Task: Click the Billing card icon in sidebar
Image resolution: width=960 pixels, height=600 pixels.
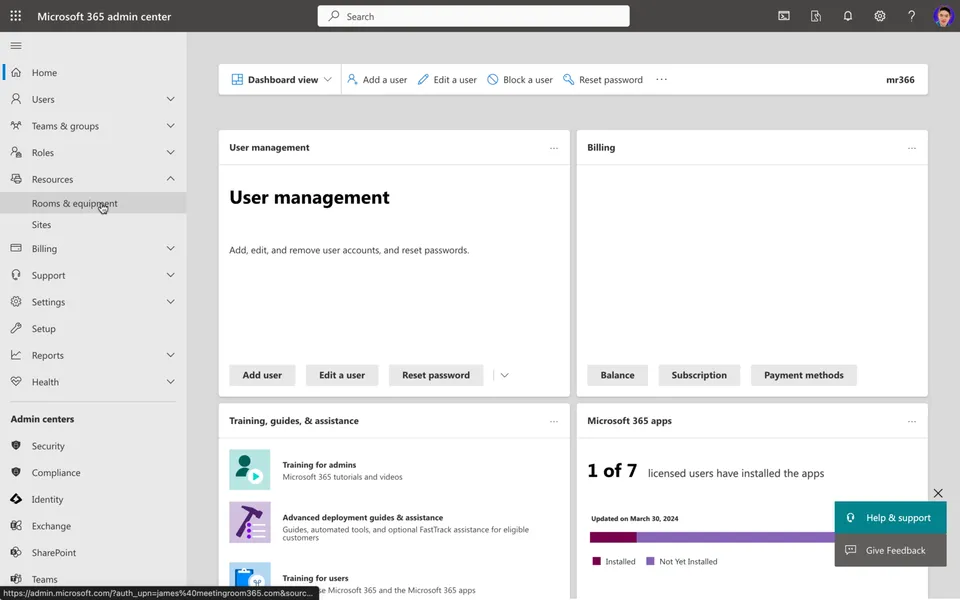Action: (x=16, y=248)
